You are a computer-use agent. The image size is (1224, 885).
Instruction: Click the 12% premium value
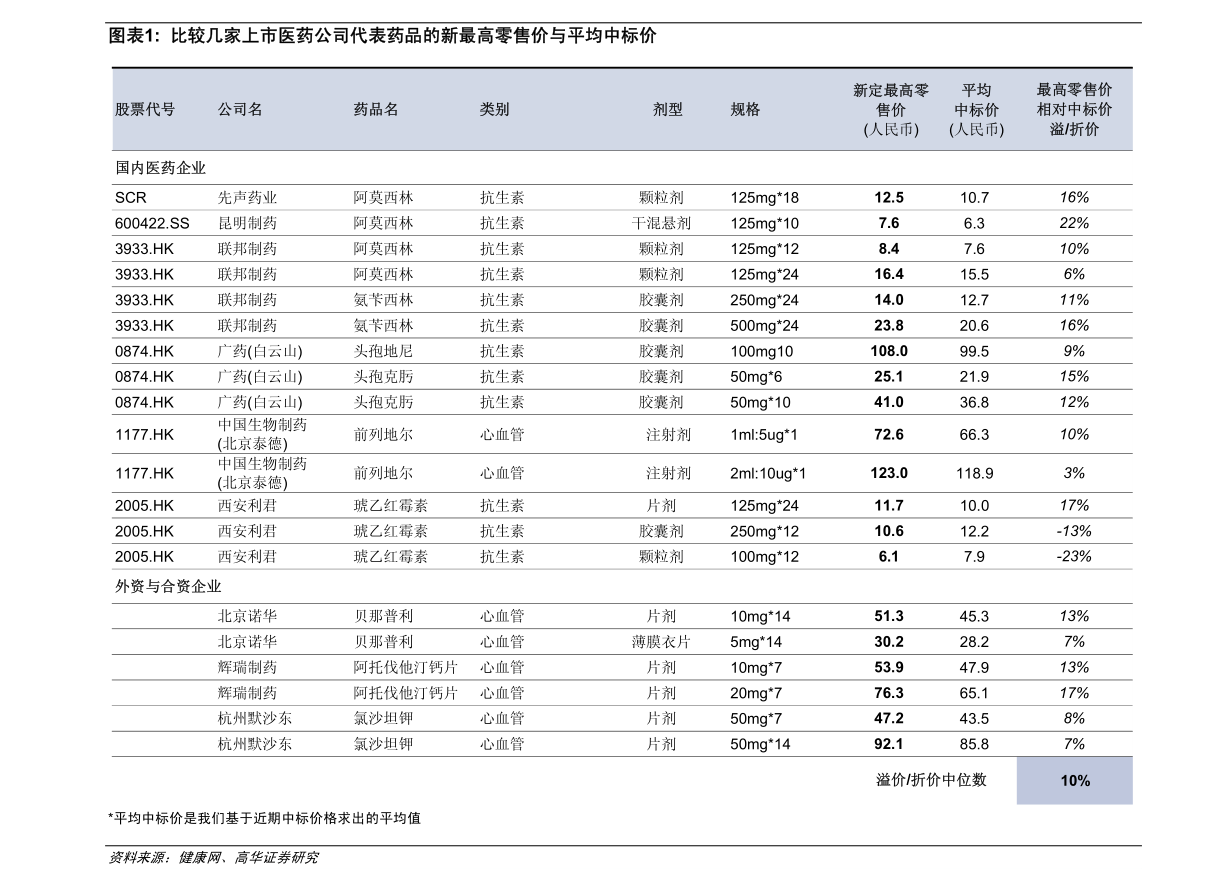click(x=1074, y=402)
